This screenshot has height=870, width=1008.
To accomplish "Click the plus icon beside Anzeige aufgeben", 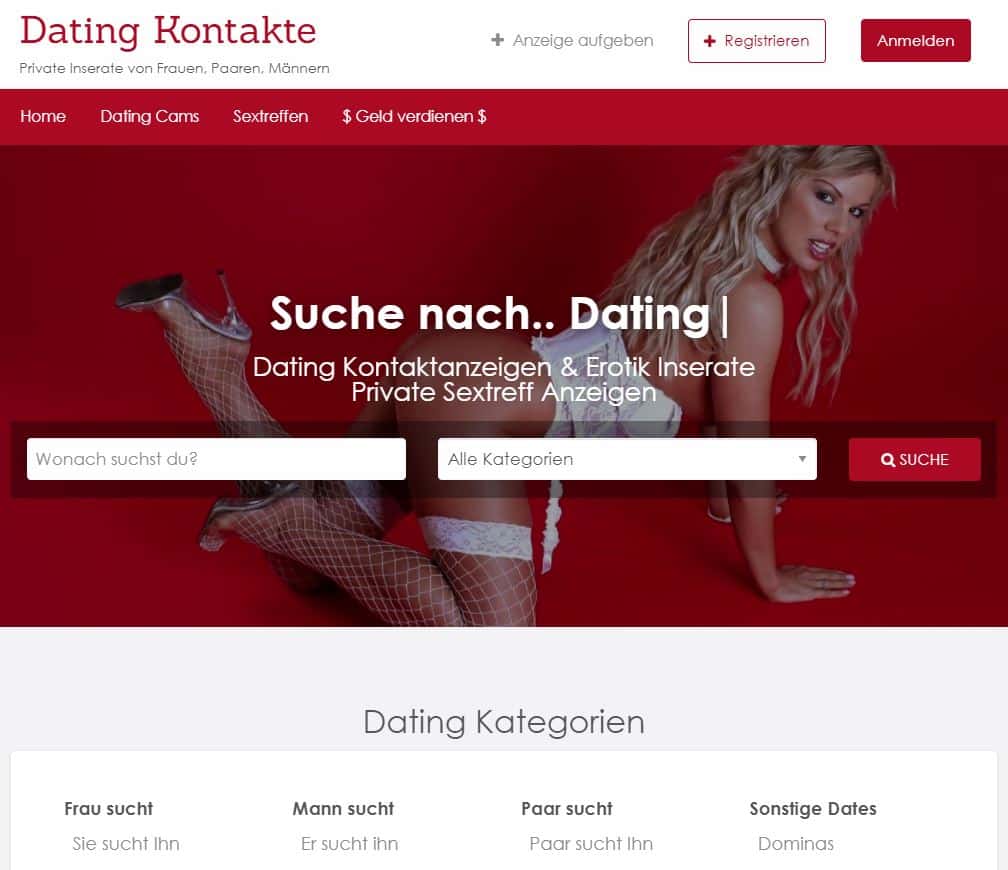I will (x=498, y=41).
